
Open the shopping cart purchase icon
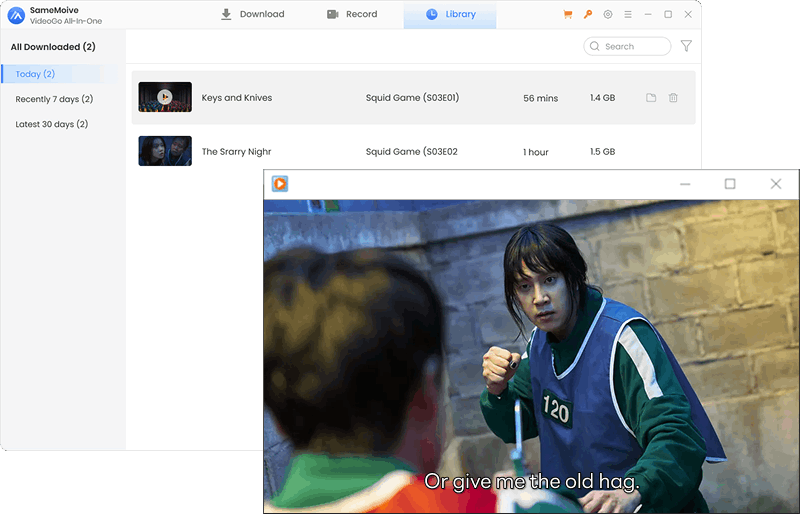coord(568,14)
